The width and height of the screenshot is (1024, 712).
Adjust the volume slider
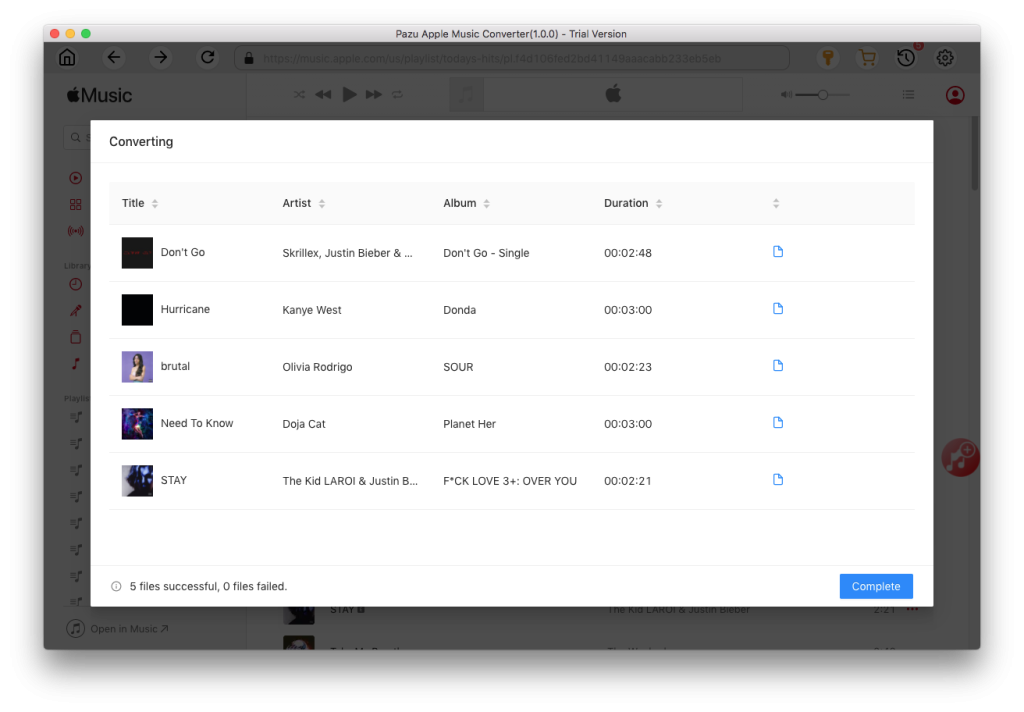coord(822,95)
